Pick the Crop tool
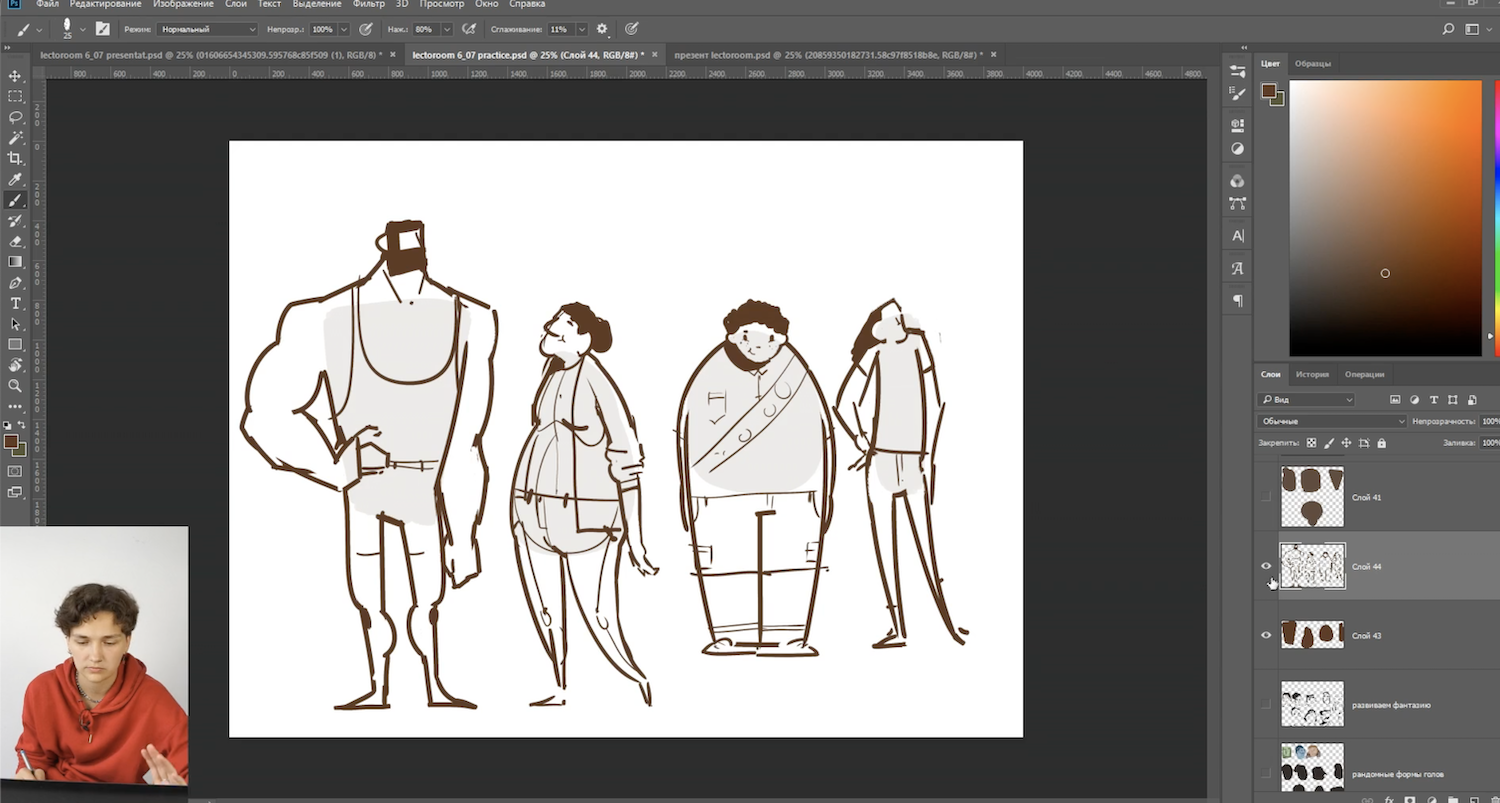Viewport: 1500px width, 803px height. 15,158
